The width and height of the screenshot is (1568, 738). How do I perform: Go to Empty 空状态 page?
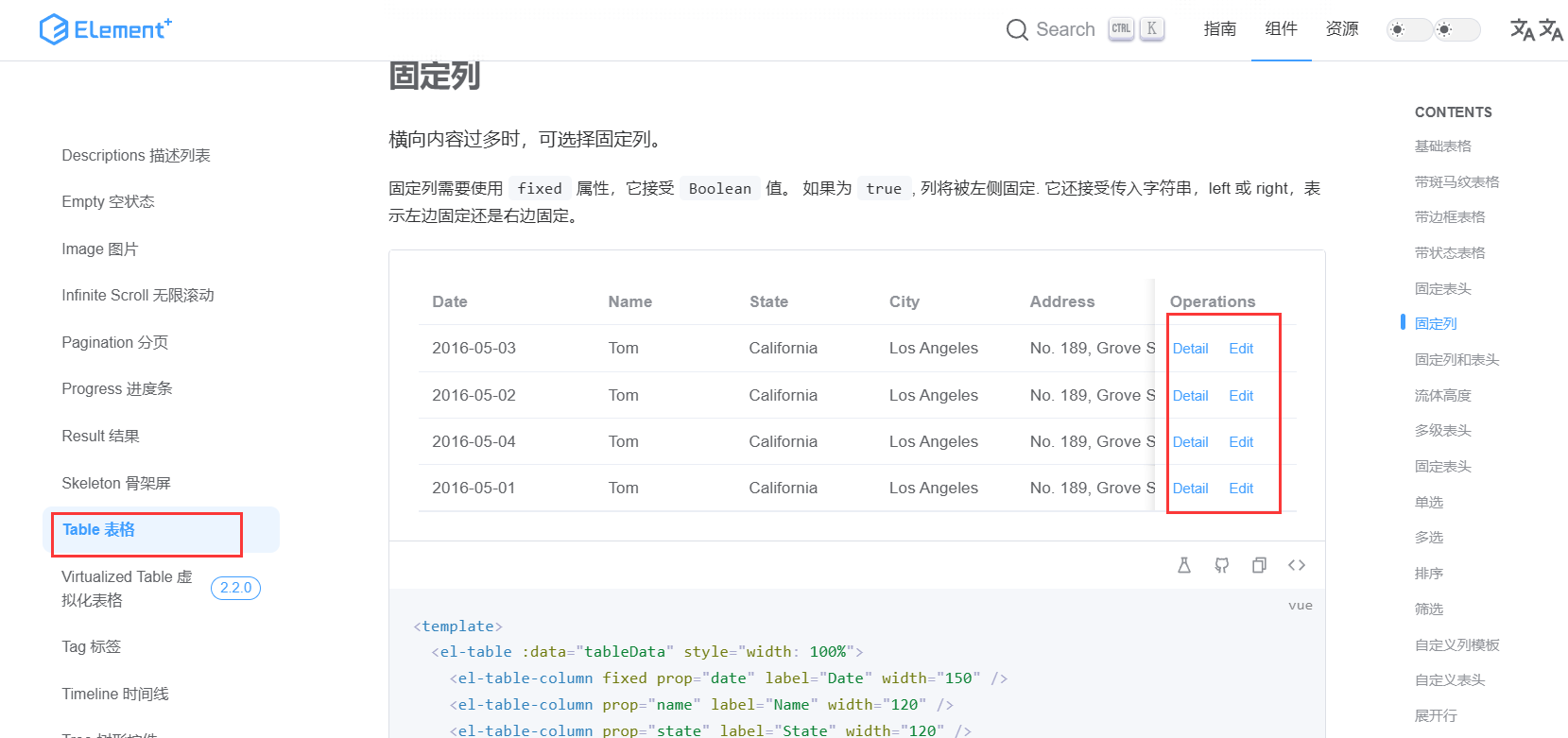(x=108, y=201)
